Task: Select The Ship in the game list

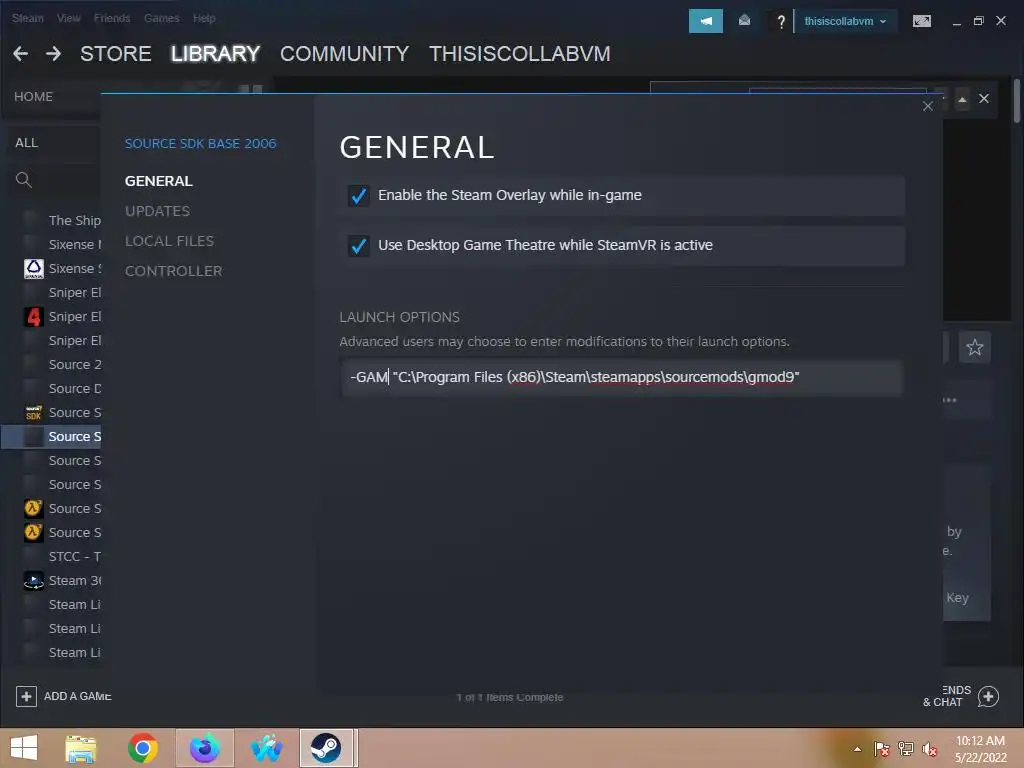Action: [x=74, y=221]
